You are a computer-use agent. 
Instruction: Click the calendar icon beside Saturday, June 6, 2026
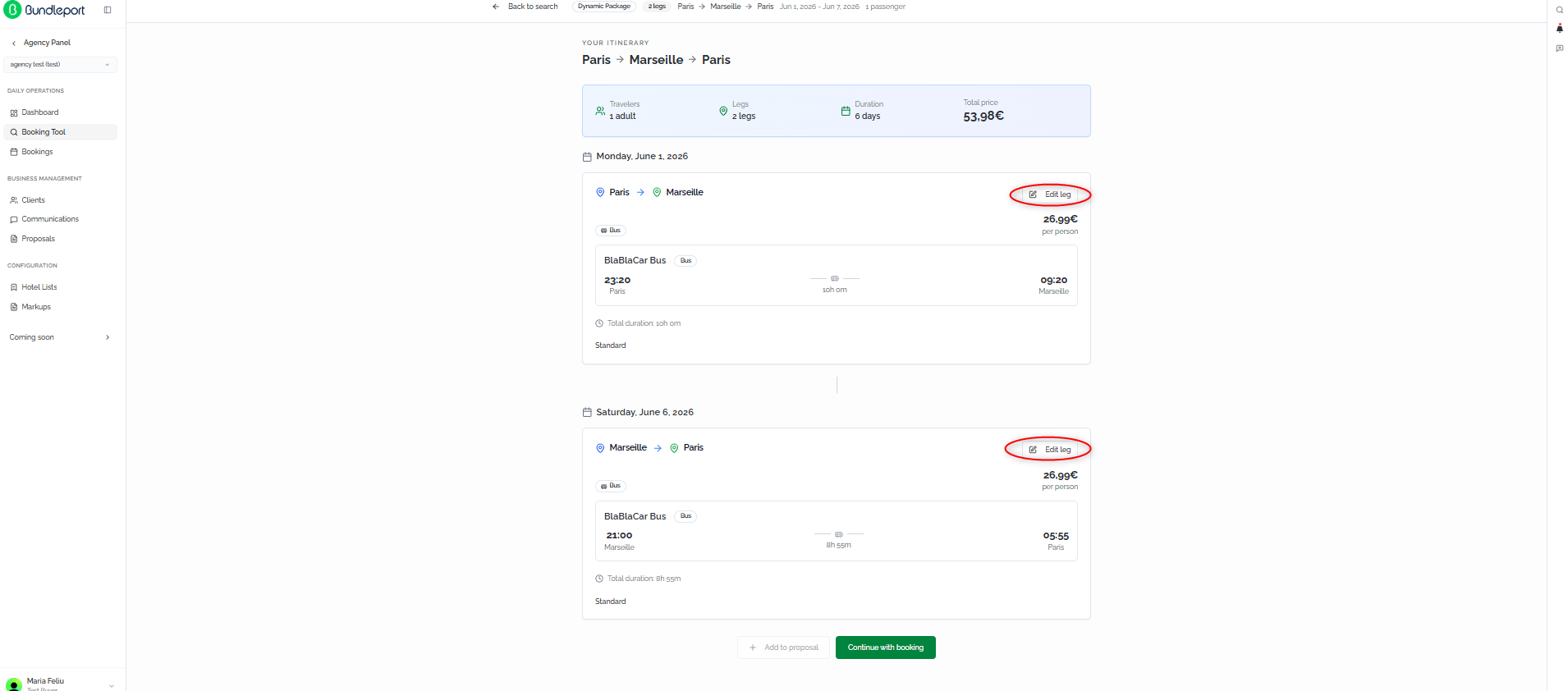[587, 413]
